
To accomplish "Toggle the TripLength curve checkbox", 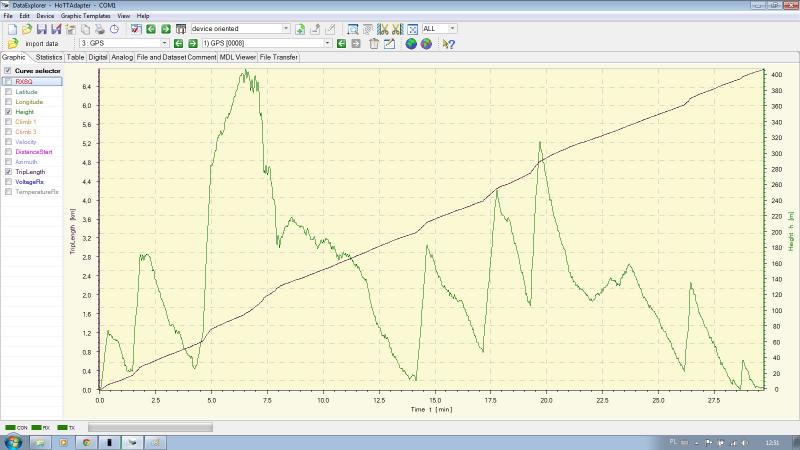I will (x=9, y=171).
